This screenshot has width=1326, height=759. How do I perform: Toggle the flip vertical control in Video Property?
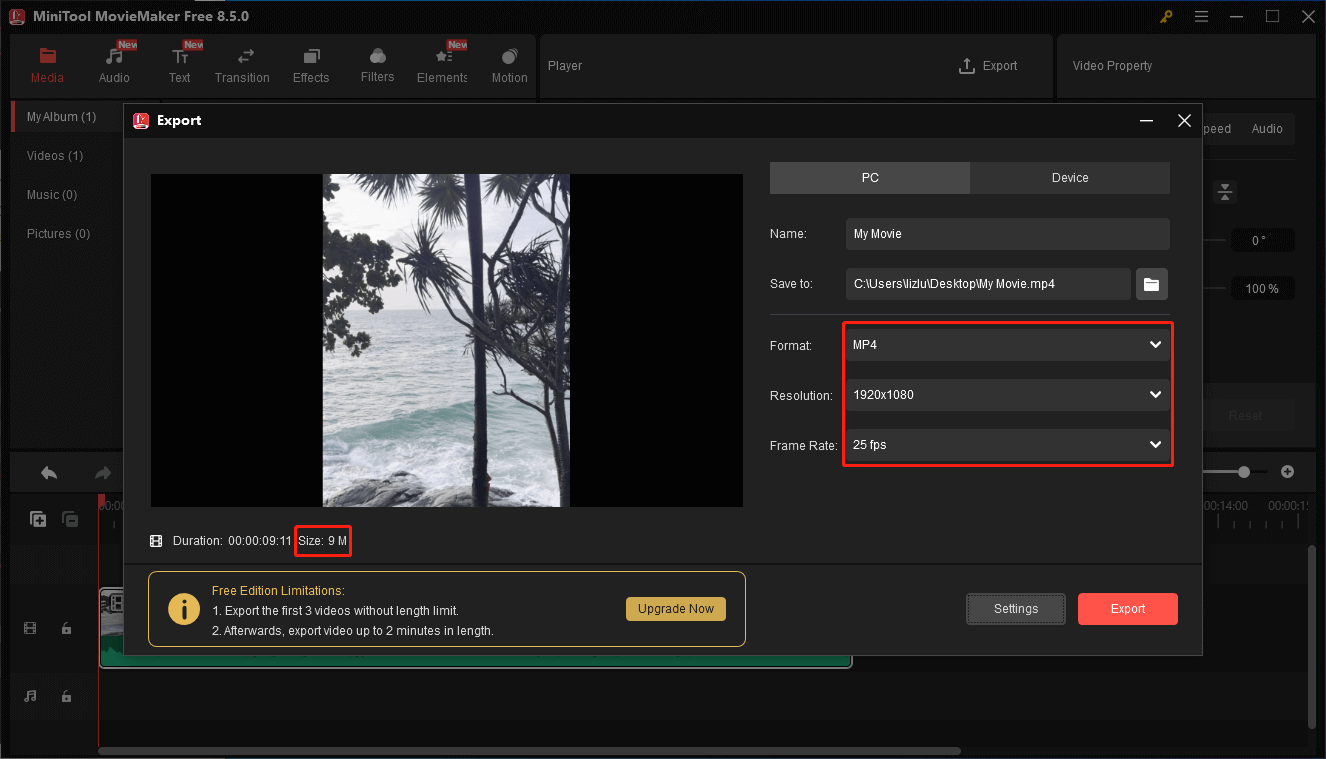(1224, 192)
